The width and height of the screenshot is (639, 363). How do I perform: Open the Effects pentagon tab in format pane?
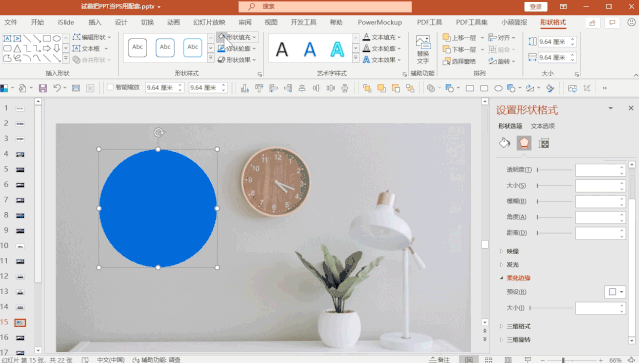click(524, 143)
